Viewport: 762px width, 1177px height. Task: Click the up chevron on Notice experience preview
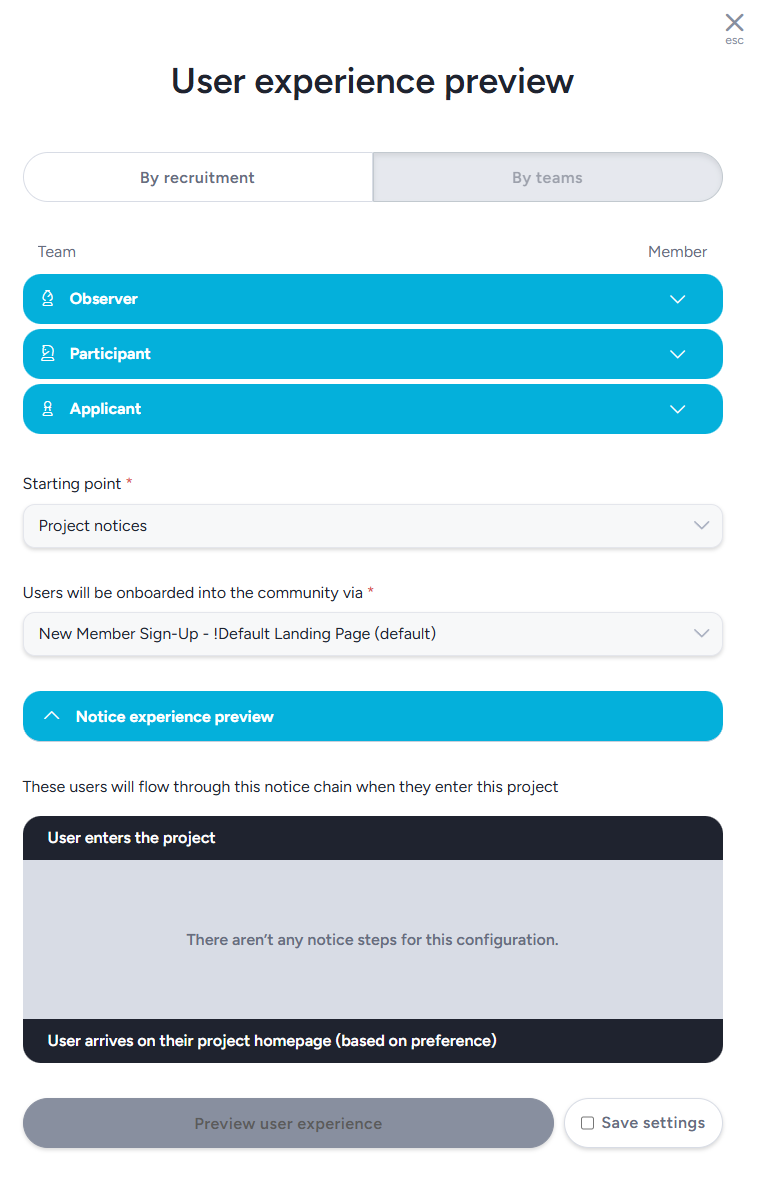[x=51, y=716]
